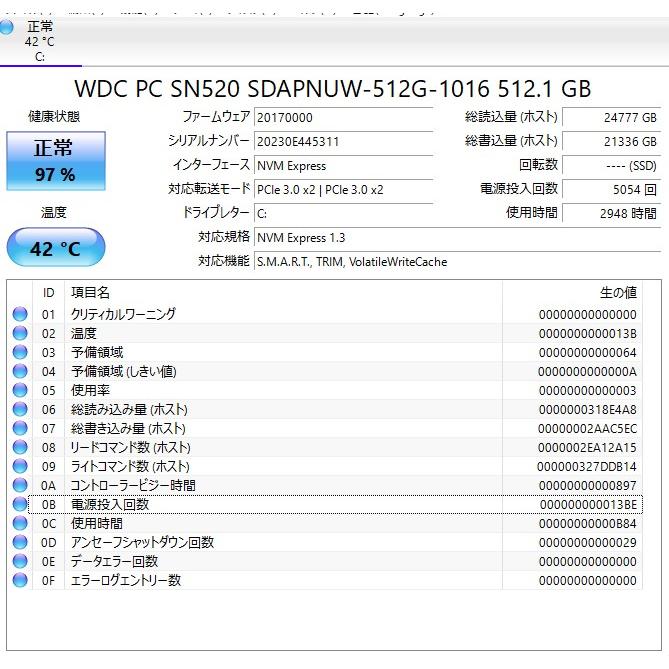This screenshot has height=669, width=669.
Task: Click status orb for row 0D アンセーフシャットダウン回数
Action: pyautogui.click(x=20, y=542)
